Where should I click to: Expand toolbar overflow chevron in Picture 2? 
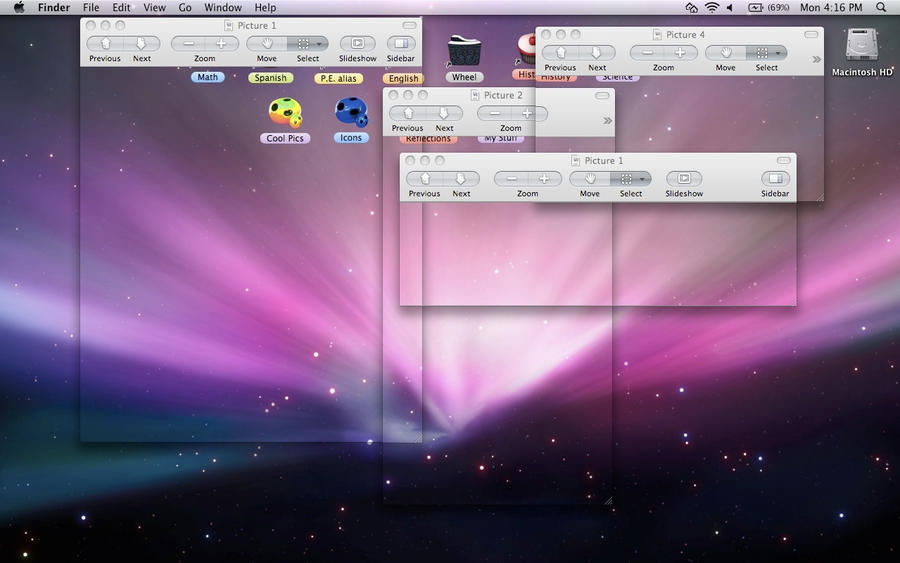point(607,121)
